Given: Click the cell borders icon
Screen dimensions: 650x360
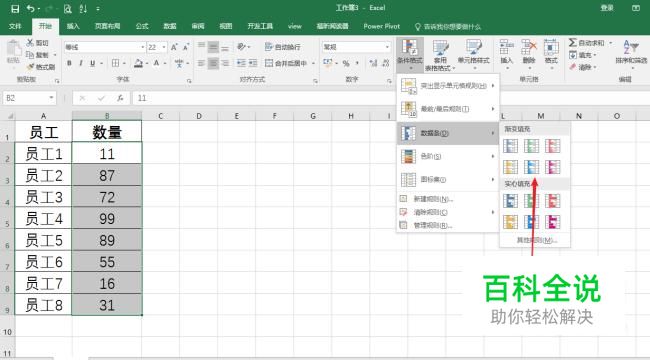Looking at the screenshot, I should (x=116, y=63).
